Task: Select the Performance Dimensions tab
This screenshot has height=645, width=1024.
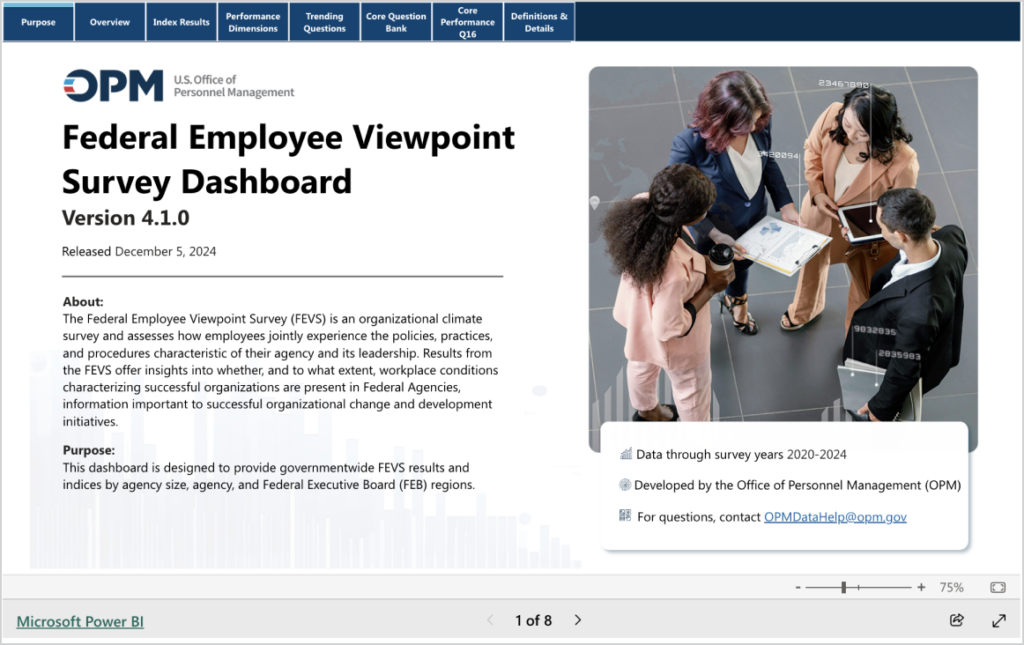Action: [x=253, y=22]
